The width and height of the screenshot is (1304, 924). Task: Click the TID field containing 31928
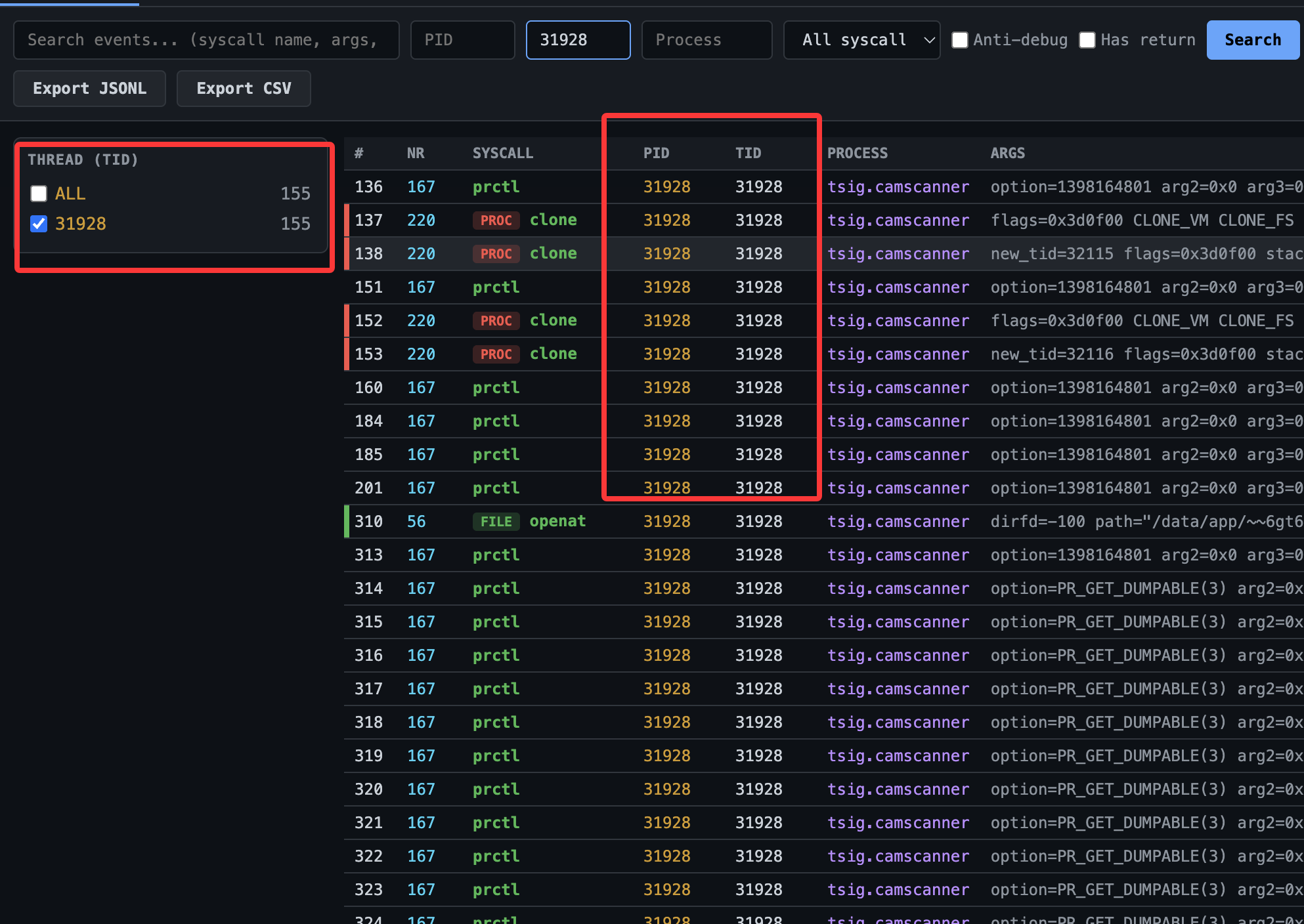(578, 40)
